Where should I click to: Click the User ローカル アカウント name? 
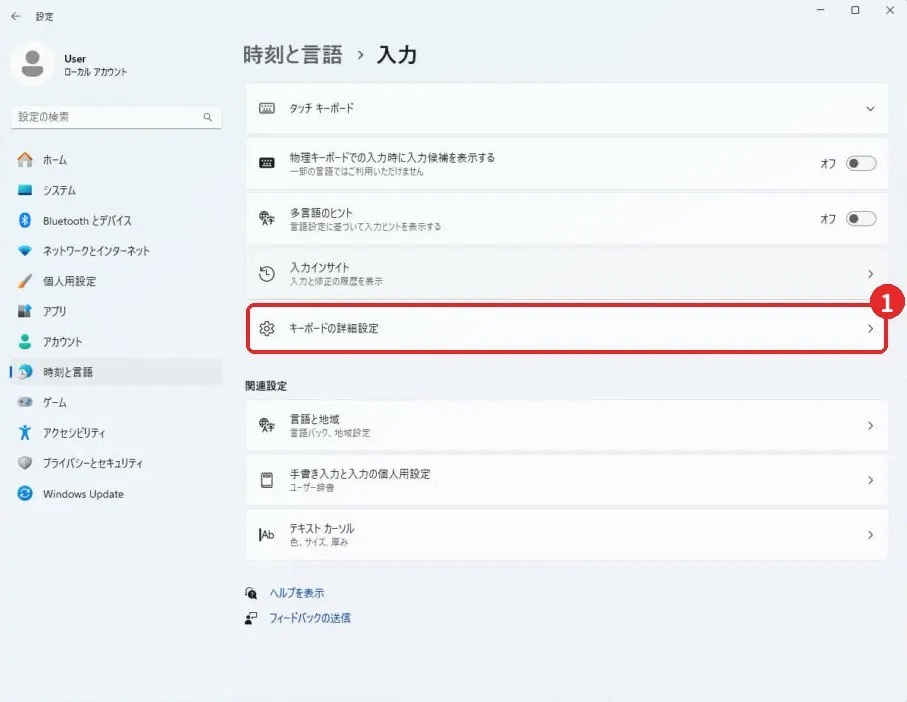[95, 65]
